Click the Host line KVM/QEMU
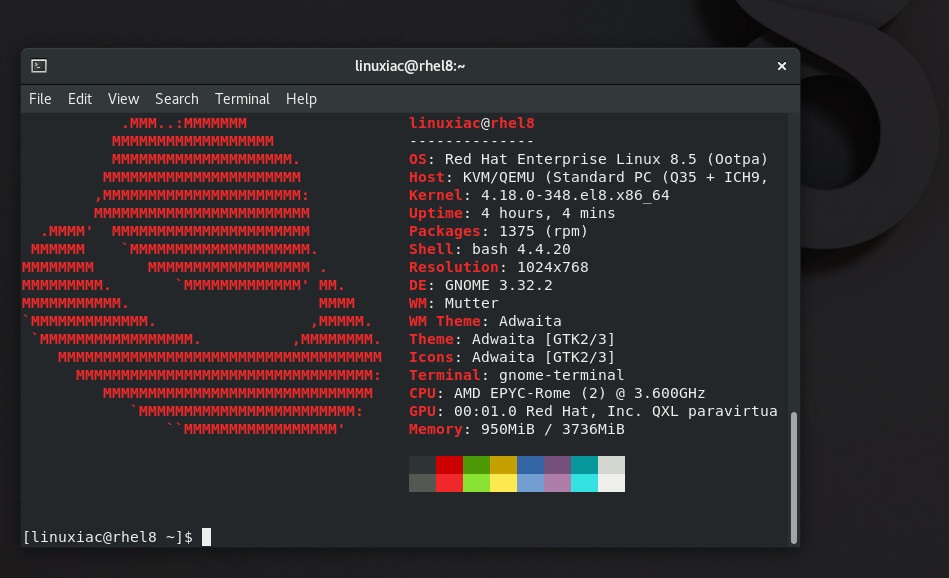The width and height of the screenshot is (949, 578). (x=588, y=177)
